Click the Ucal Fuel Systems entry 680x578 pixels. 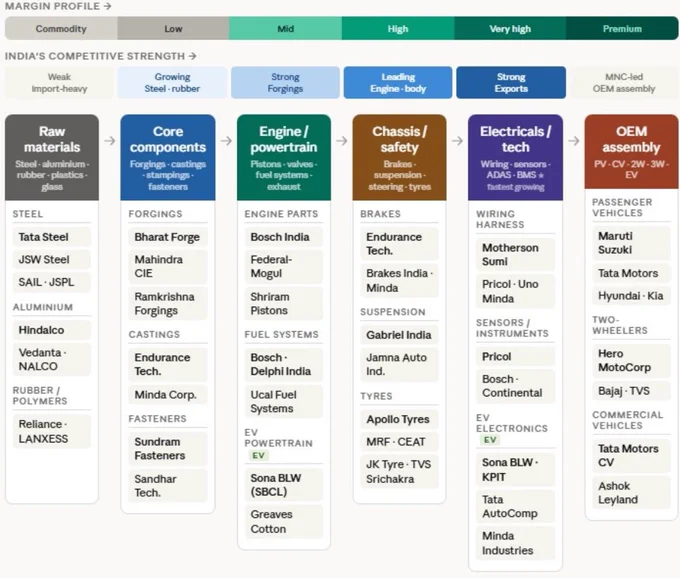pyautogui.click(x=284, y=402)
